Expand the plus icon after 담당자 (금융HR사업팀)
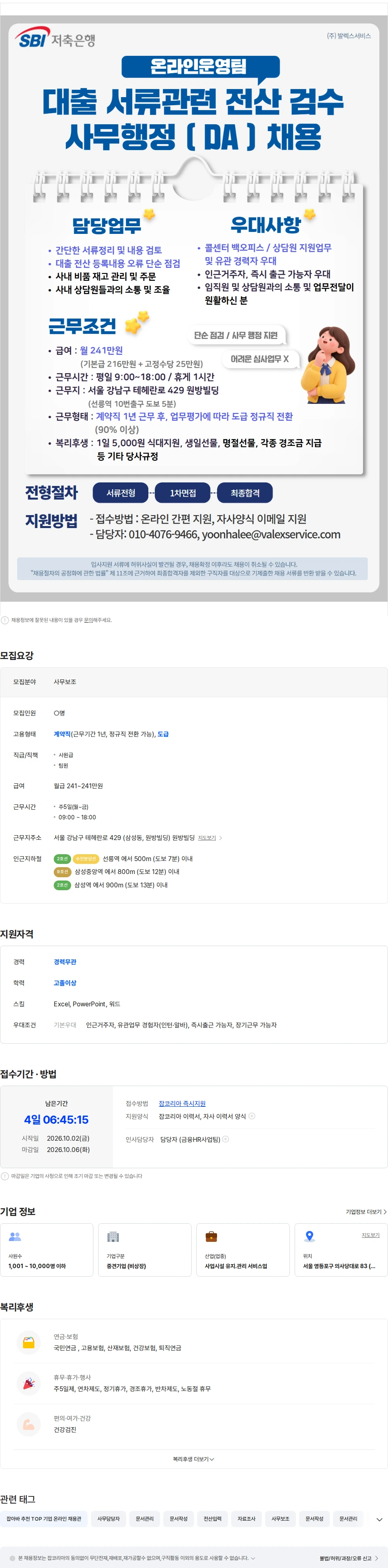Image resolution: width=388 pixels, height=1568 pixels. pyautogui.click(x=226, y=1139)
